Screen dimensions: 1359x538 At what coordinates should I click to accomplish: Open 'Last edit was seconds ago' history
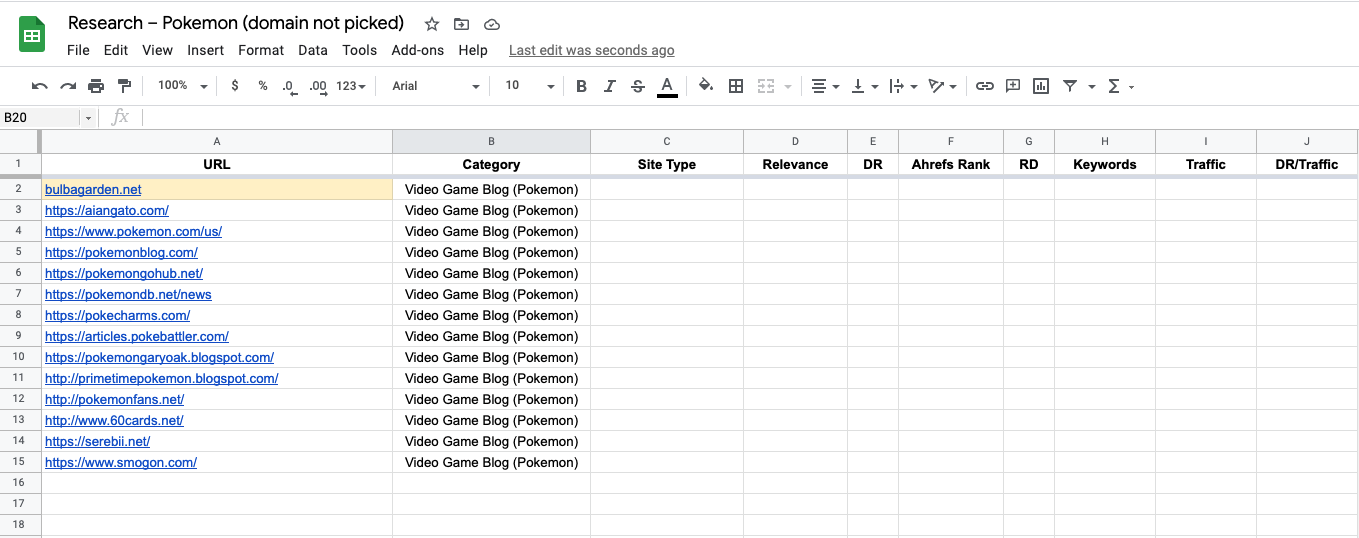tap(592, 50)
